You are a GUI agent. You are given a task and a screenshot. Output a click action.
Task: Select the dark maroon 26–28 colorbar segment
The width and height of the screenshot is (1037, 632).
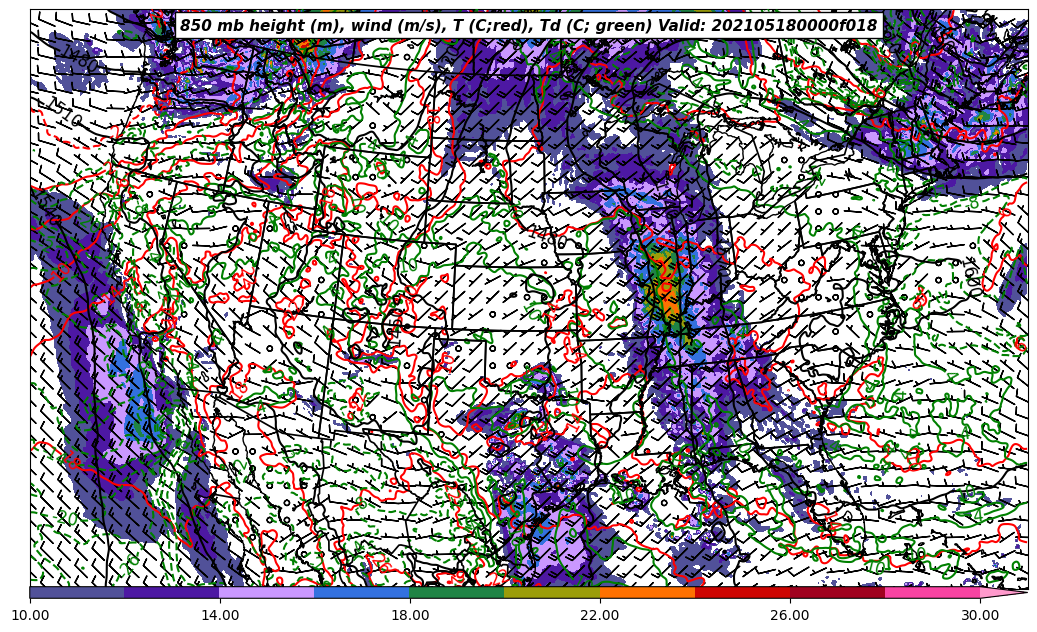(837, 592)
